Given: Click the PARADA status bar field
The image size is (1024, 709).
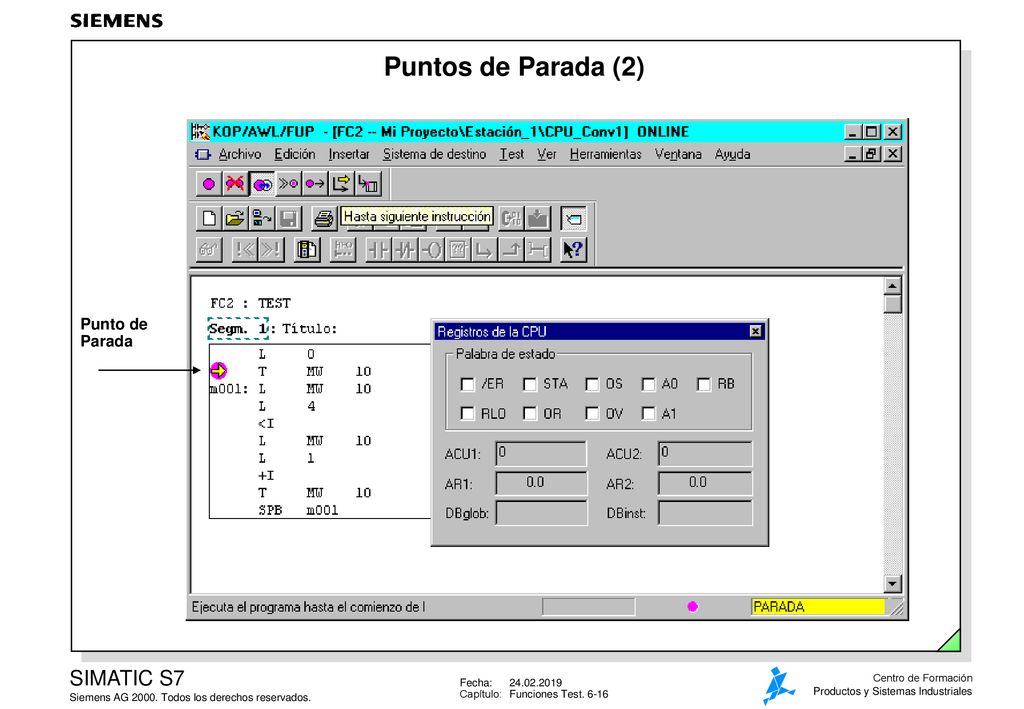Looking at the screenshot, I should [818, 607].
